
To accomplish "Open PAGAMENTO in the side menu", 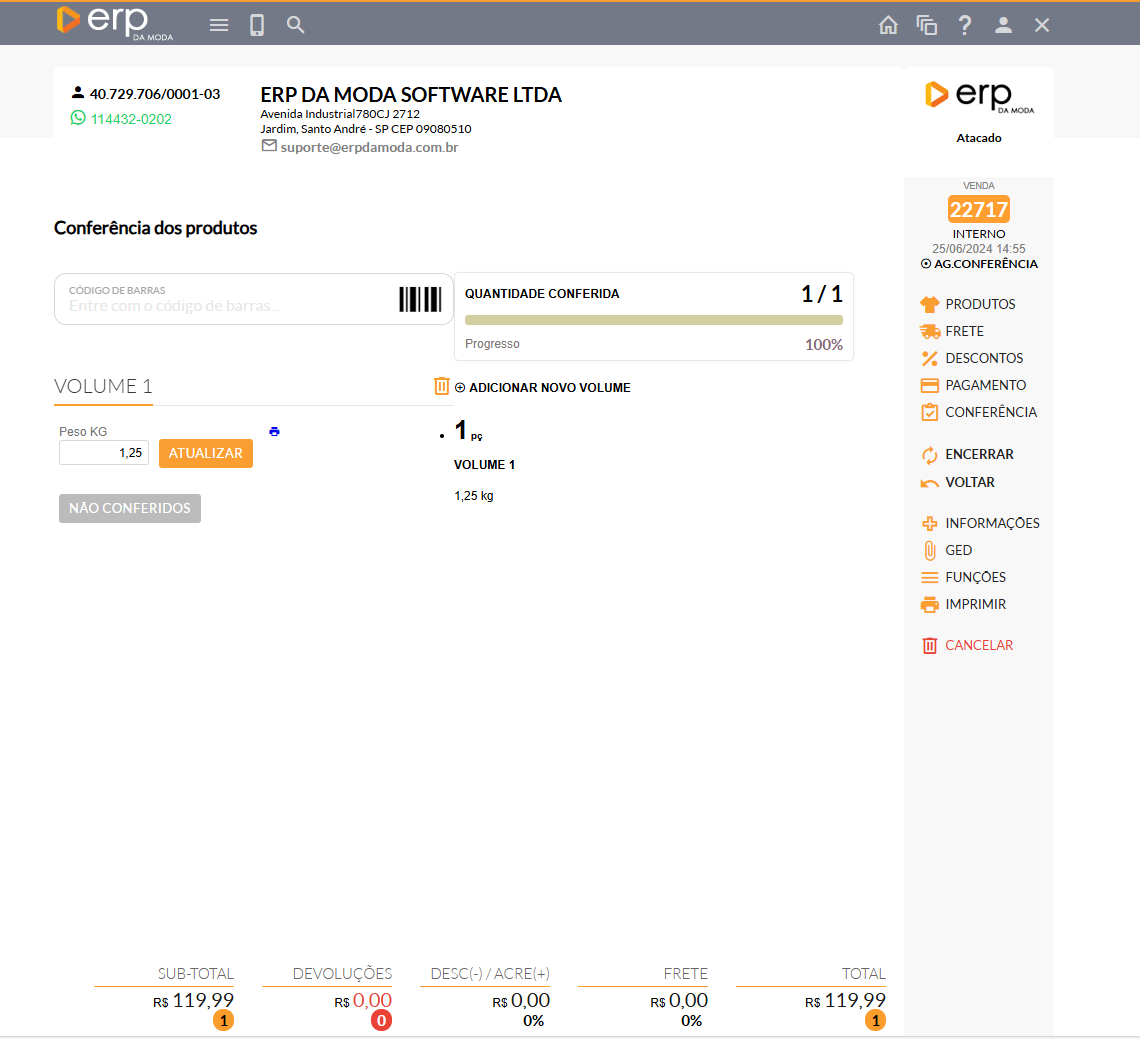I will (985, 385).
